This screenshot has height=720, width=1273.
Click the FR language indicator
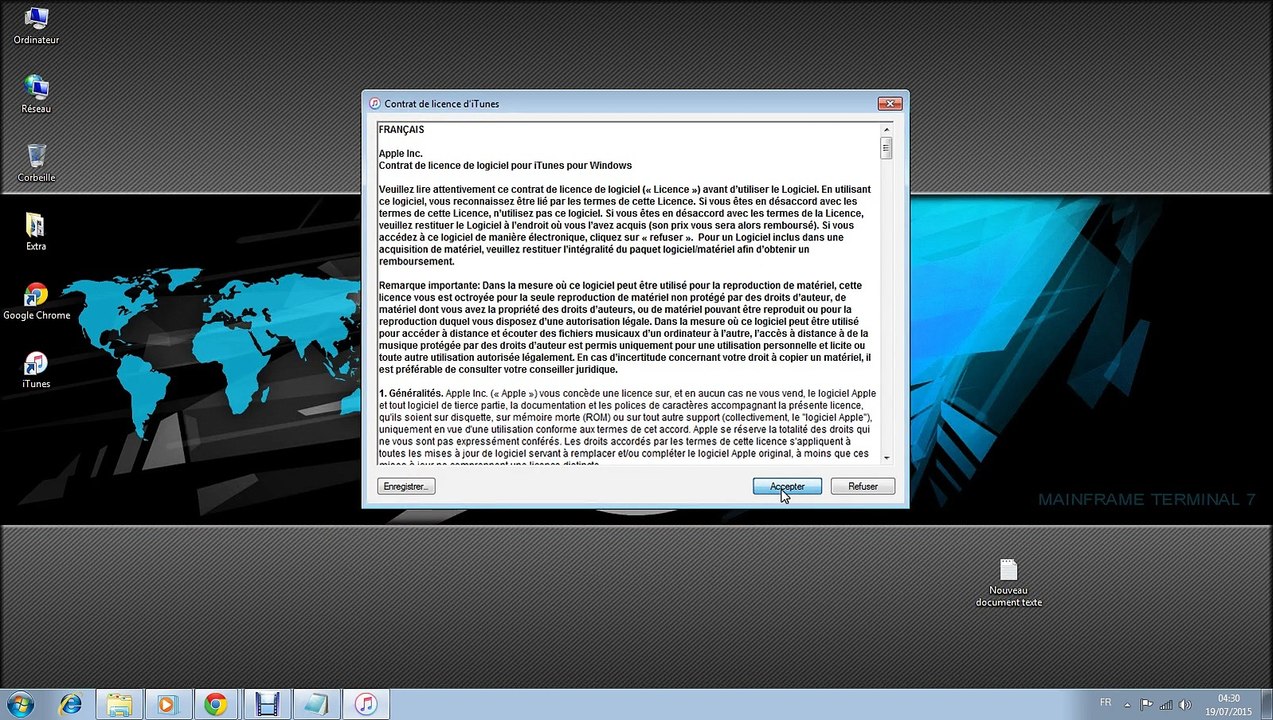point(1105,703)
